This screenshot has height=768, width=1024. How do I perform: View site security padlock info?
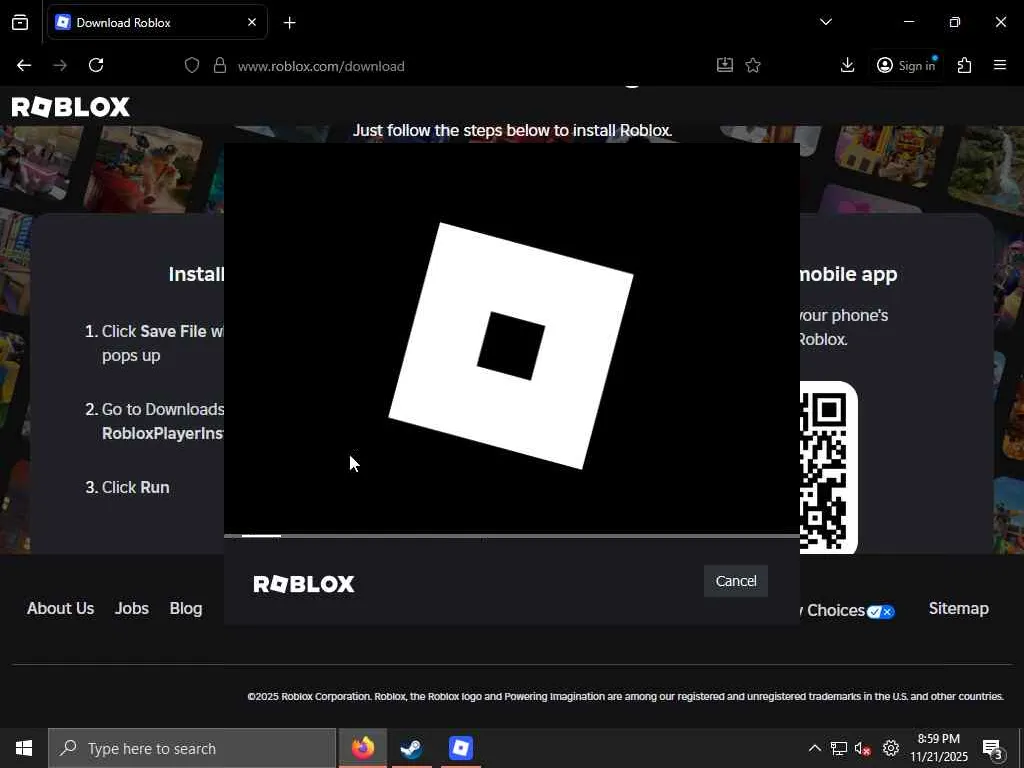click(x=220, y=65)
